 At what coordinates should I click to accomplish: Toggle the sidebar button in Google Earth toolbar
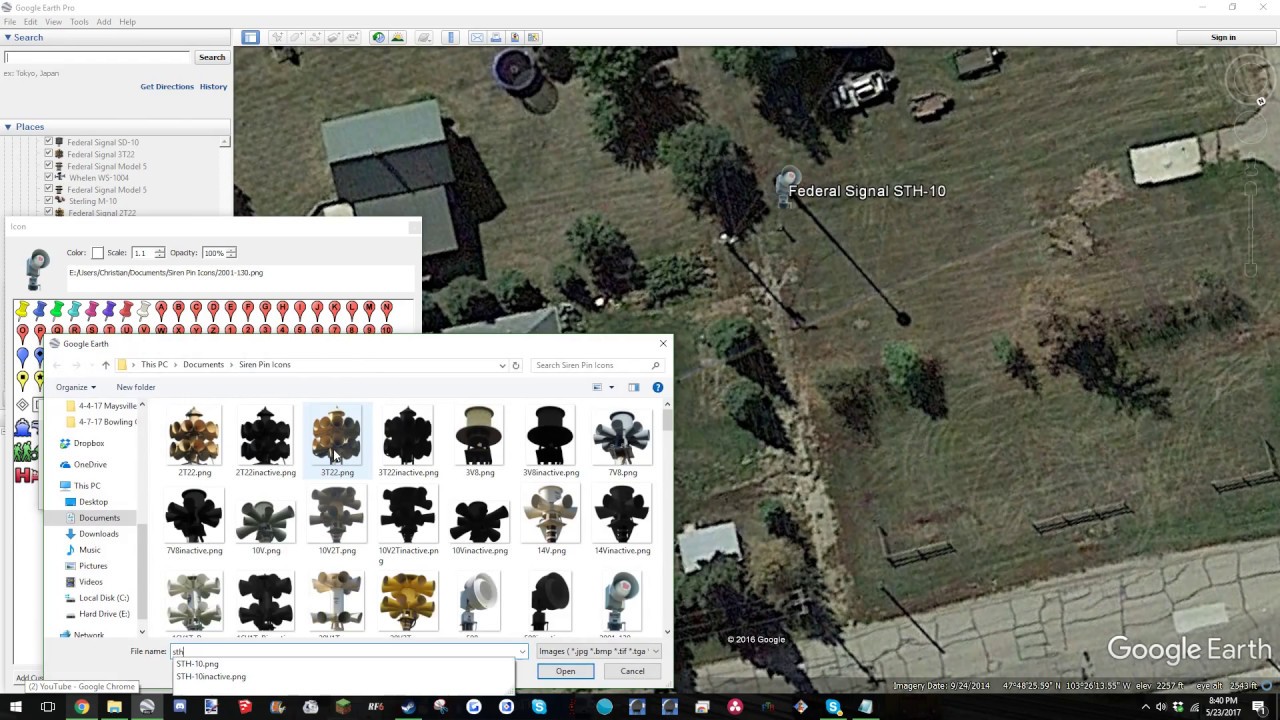tap(250, 37)
